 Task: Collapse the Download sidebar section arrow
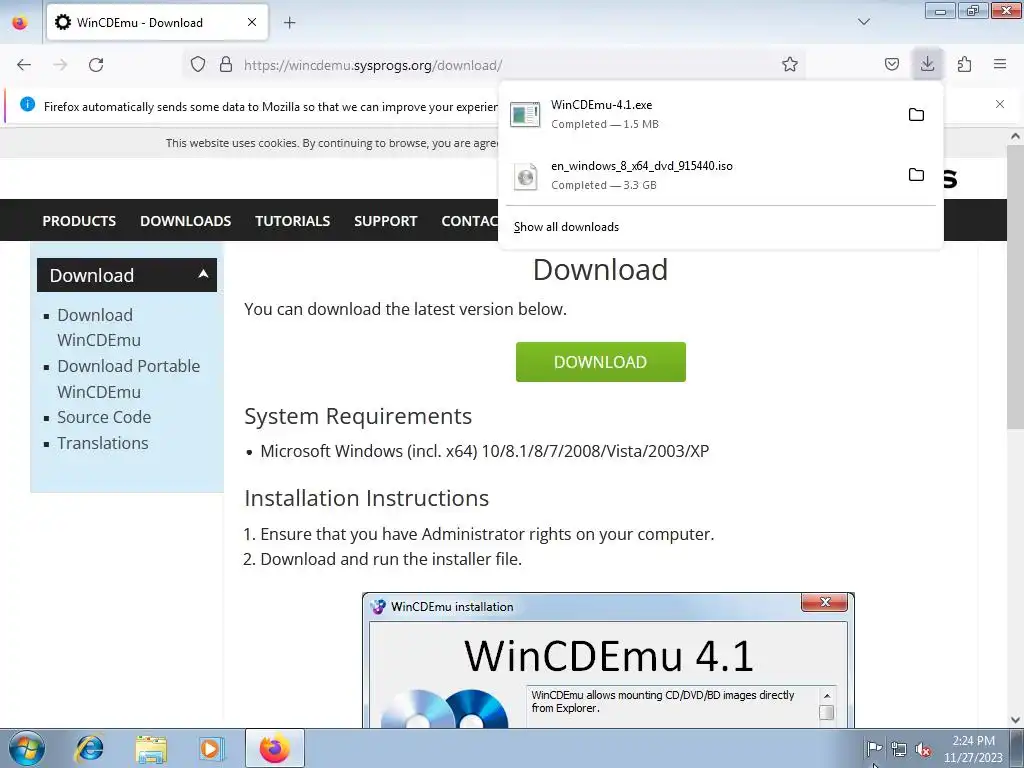click(x=203, y=274)
